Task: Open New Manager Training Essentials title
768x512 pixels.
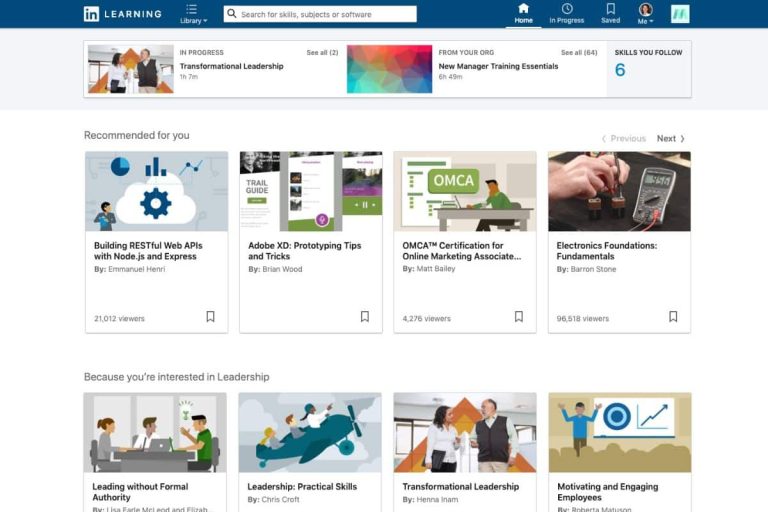Action: tap(498, 66)
